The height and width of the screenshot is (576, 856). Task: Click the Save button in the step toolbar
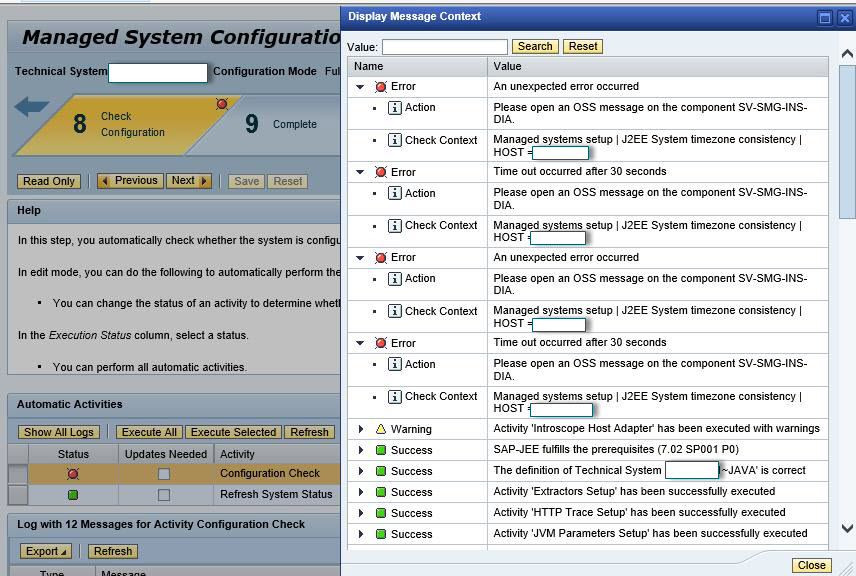[x=247, y=181]
